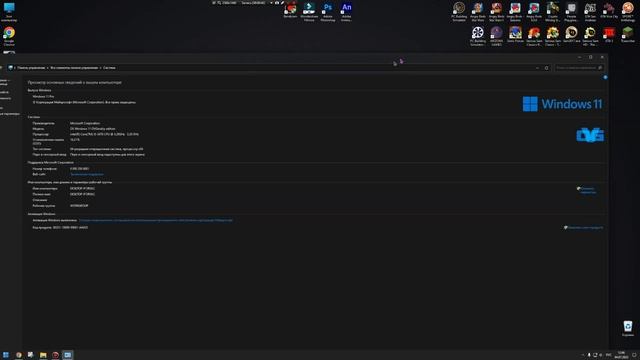Image resolution: width=640 pixels, height=360 pixels.
Task: Click the pencil icon in top overlay
Action: 282,2
